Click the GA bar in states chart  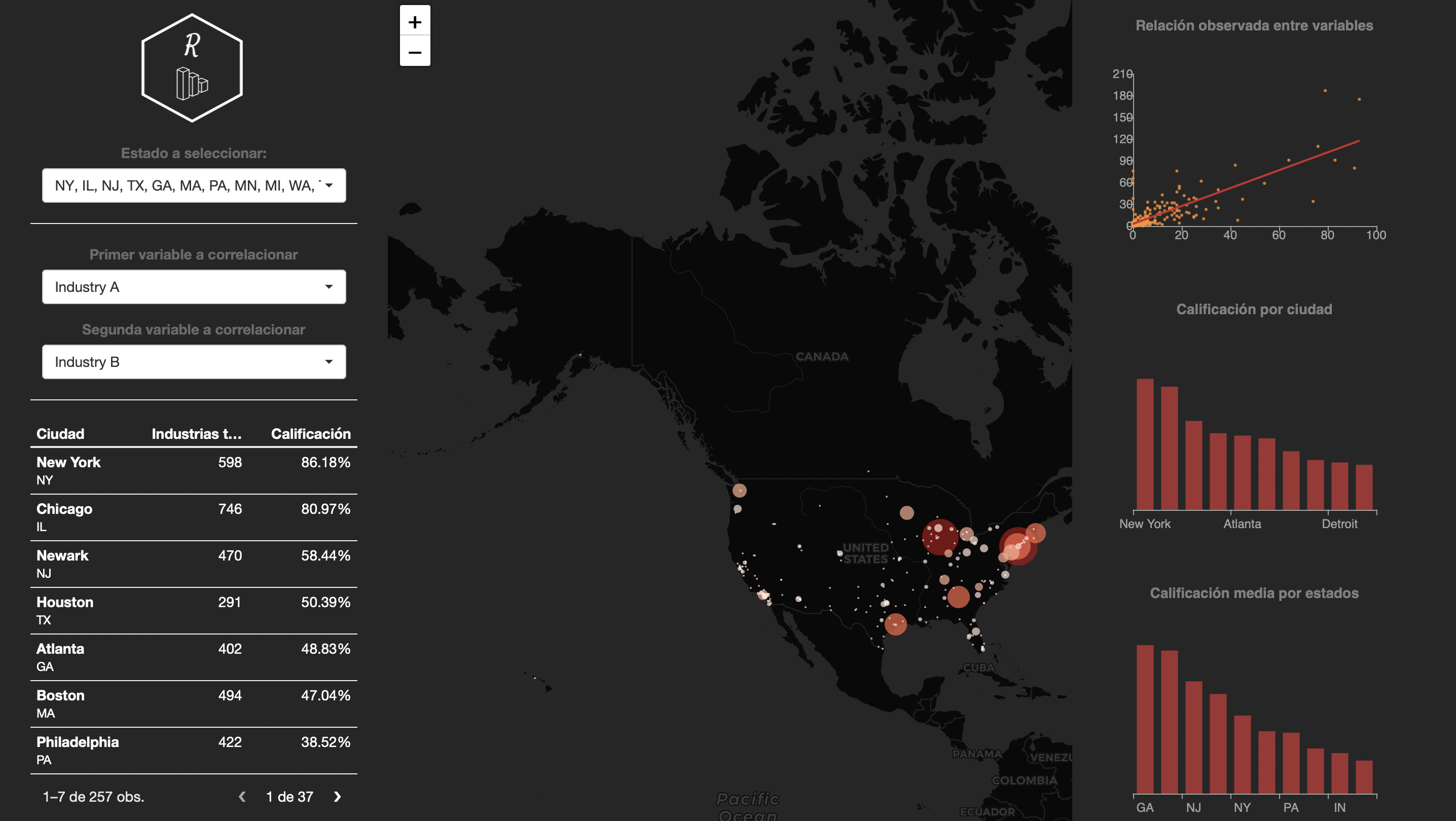click(x=1145, y=719)
